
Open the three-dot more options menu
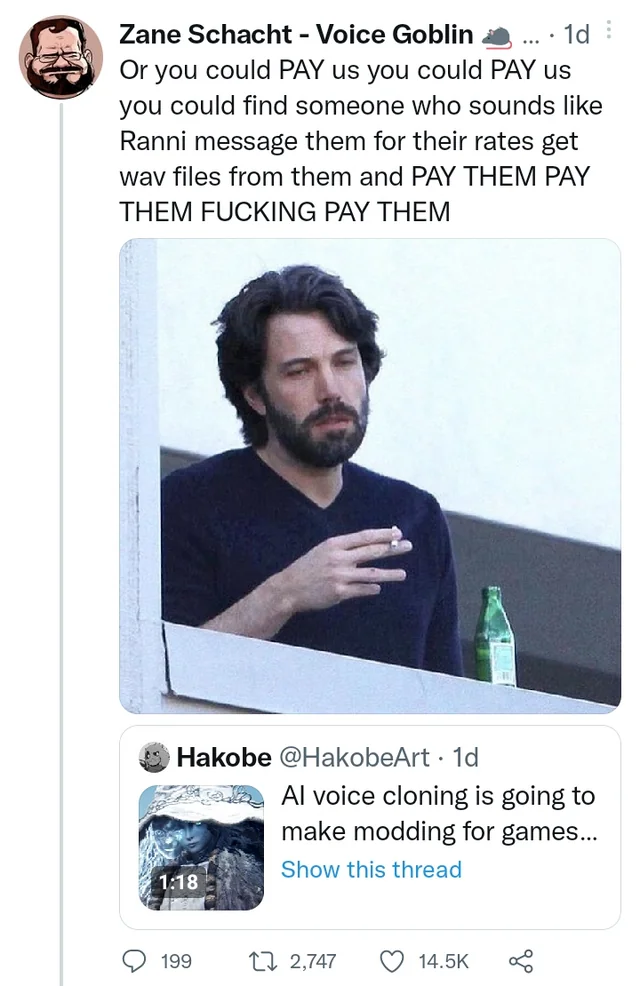coord(608,30)
